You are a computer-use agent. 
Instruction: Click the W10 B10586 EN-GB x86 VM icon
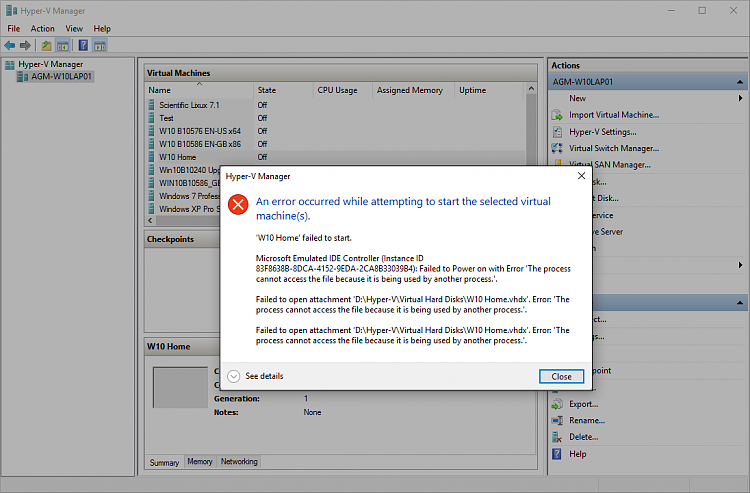tap(152, 144)
